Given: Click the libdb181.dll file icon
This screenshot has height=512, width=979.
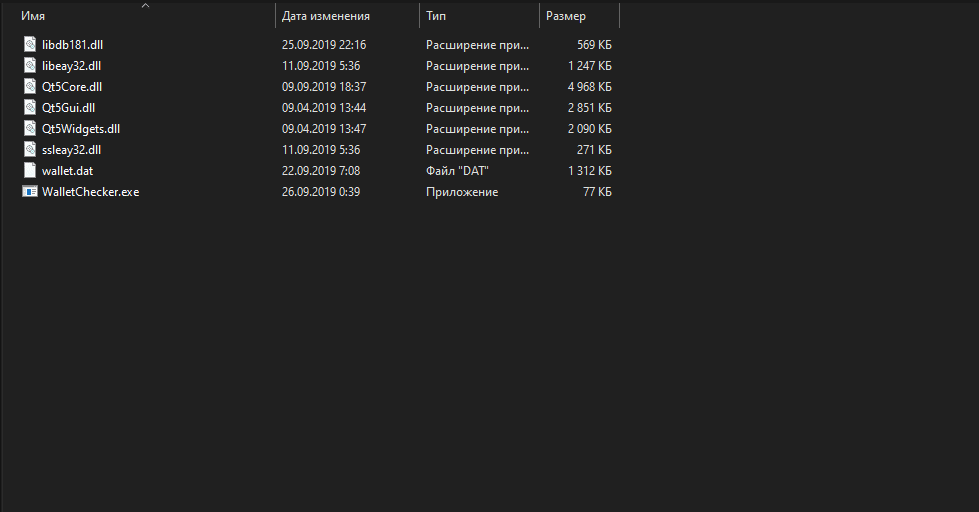Looking at the screenshot, I should [29, 44].
